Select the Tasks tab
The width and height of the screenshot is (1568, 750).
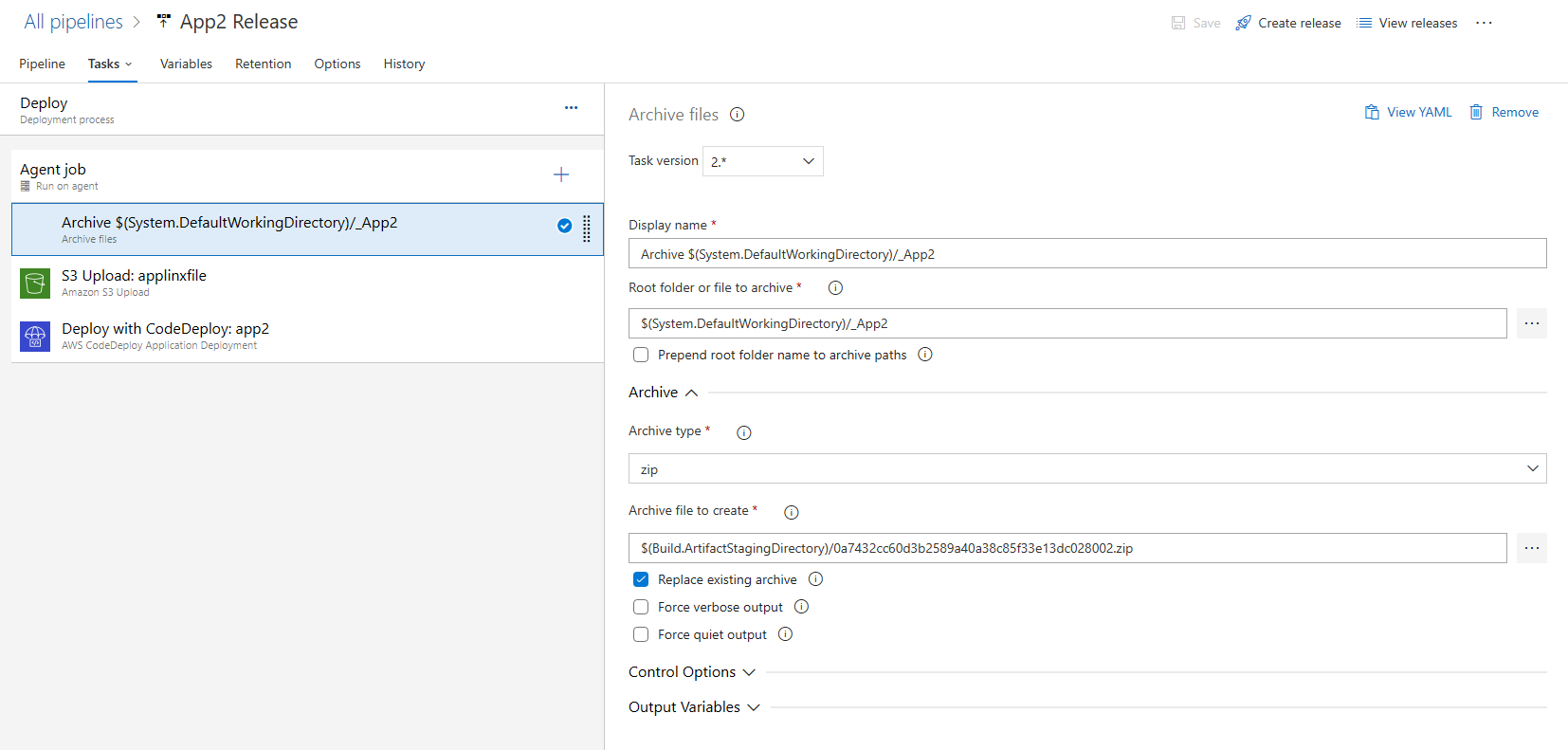click(103, 64)
